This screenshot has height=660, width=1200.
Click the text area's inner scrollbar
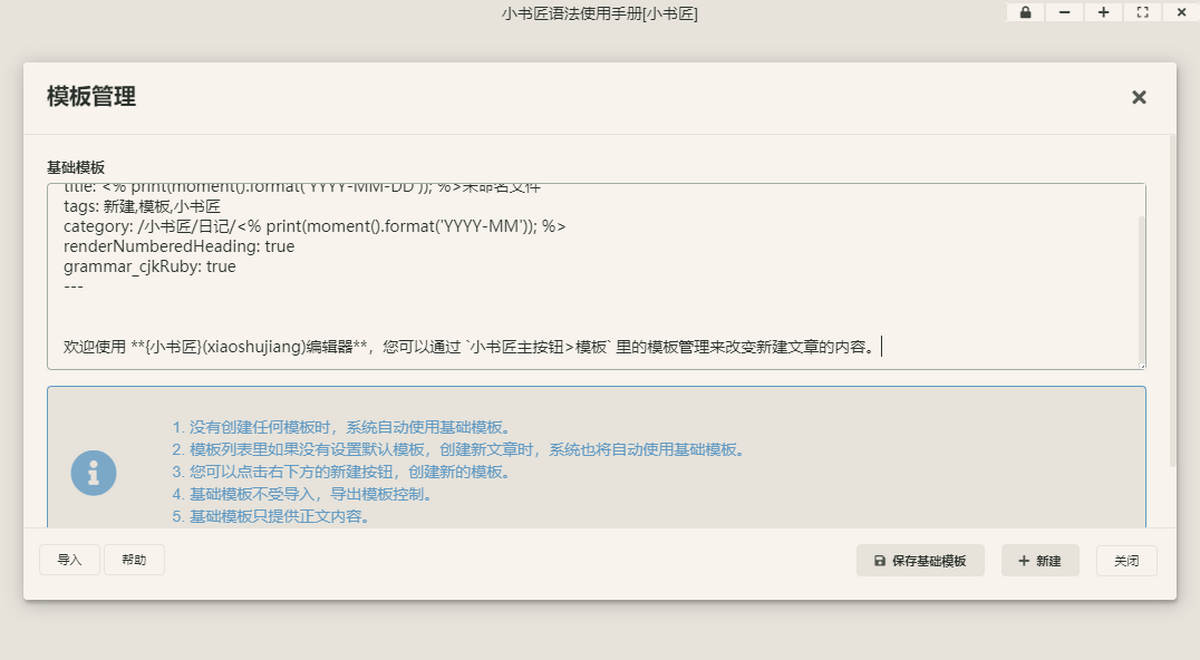point(1141,290)
